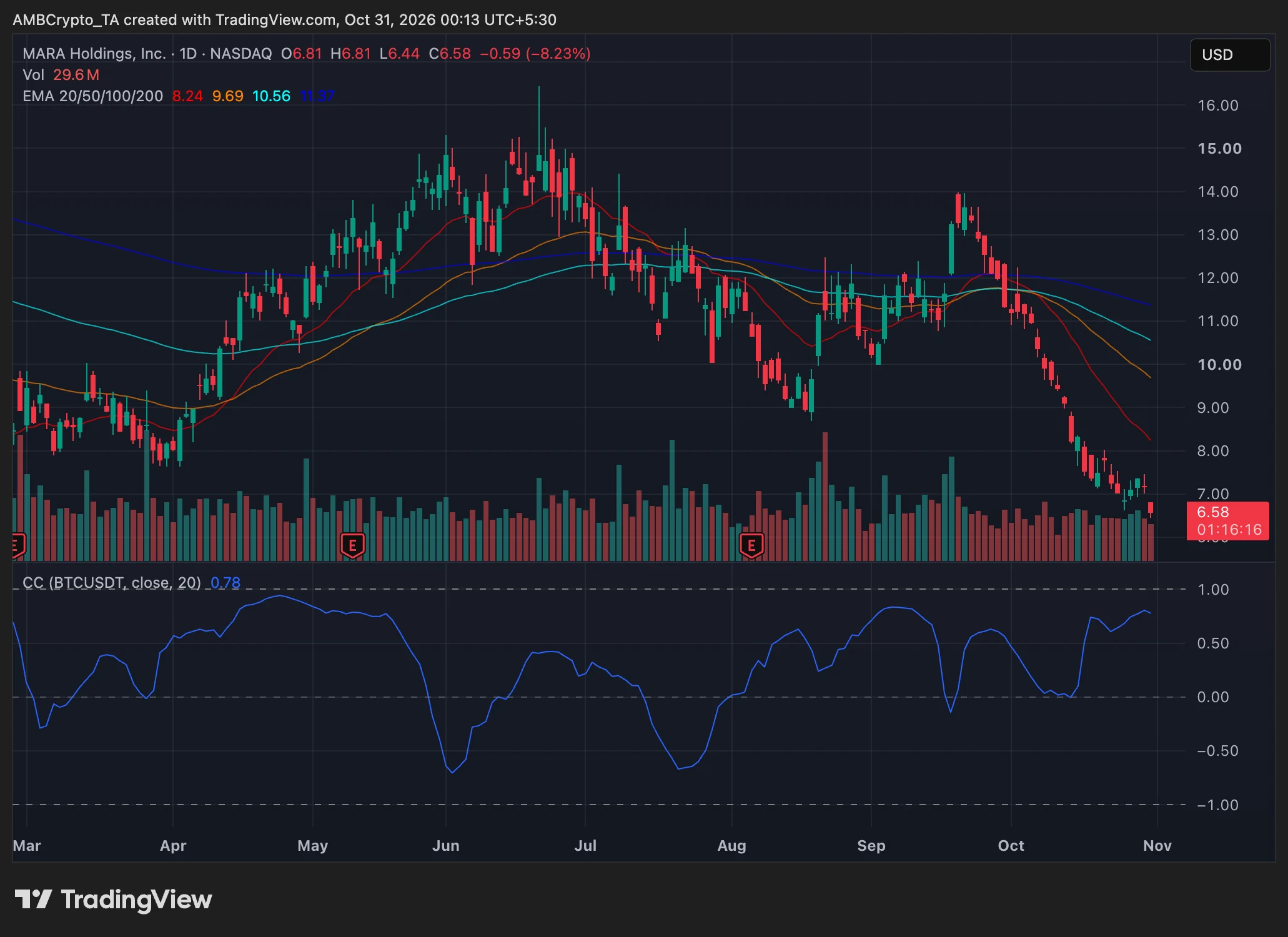The width and height of the screenshot is (1288, 937).
Task: Click the 8.24 EMA 20 value
Action: (187, 96)
